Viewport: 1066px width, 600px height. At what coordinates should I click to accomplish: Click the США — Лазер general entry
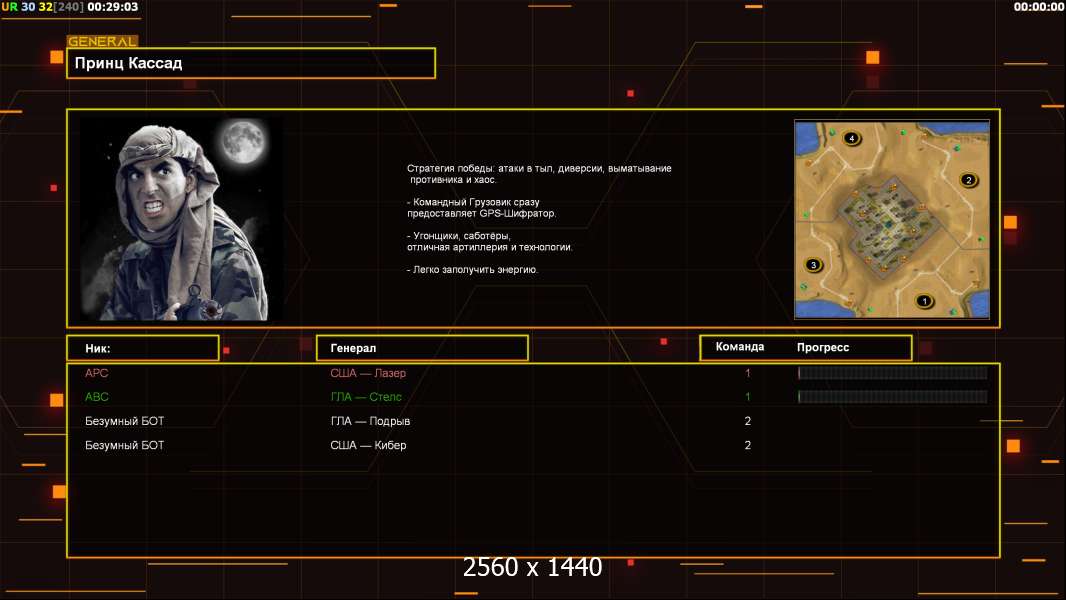coord(368,373)
